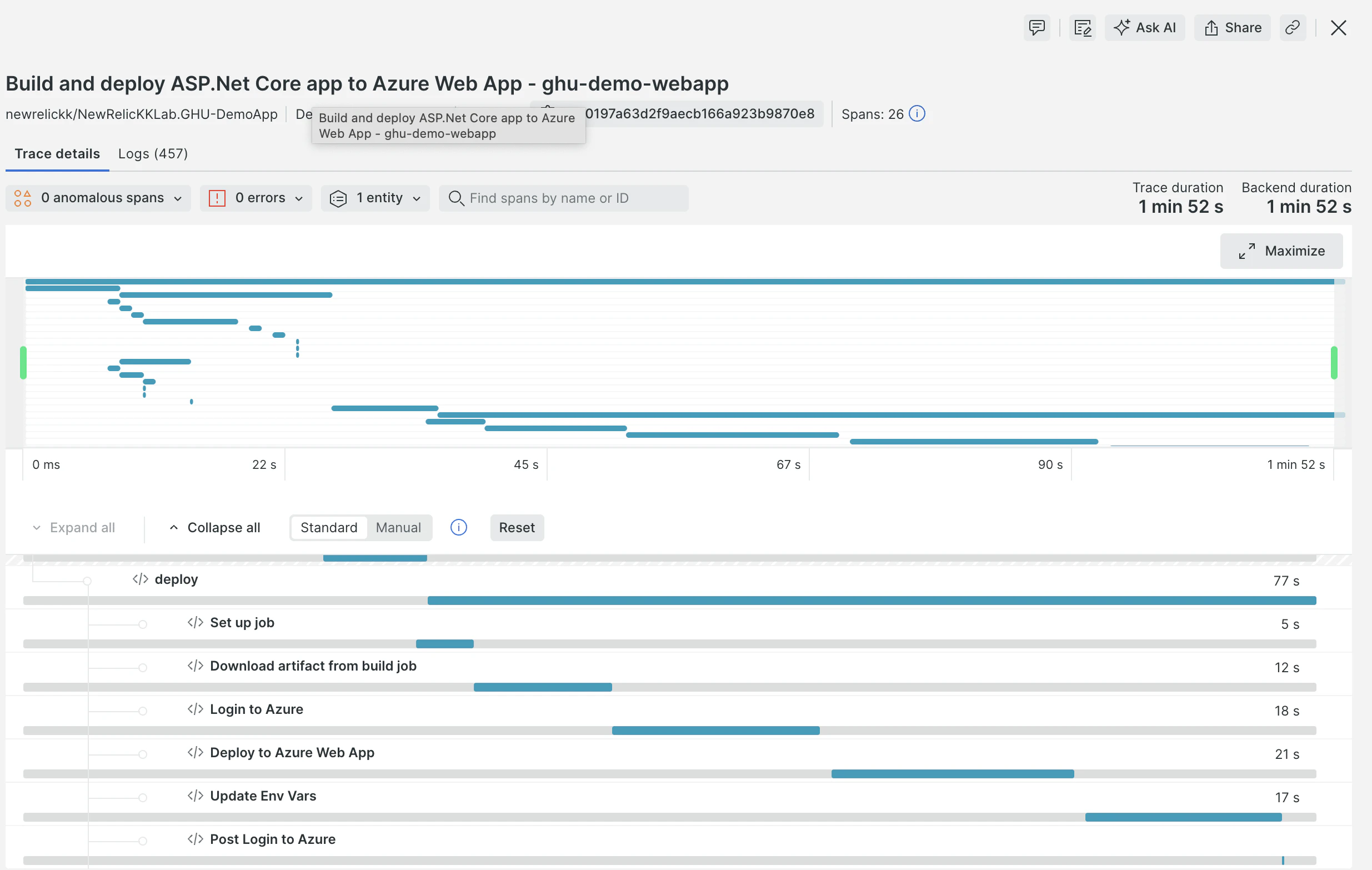This screenshot has width=1372, height=870.
Task: Click the info icon beside Manual toggle
Action: click(459, 528)
